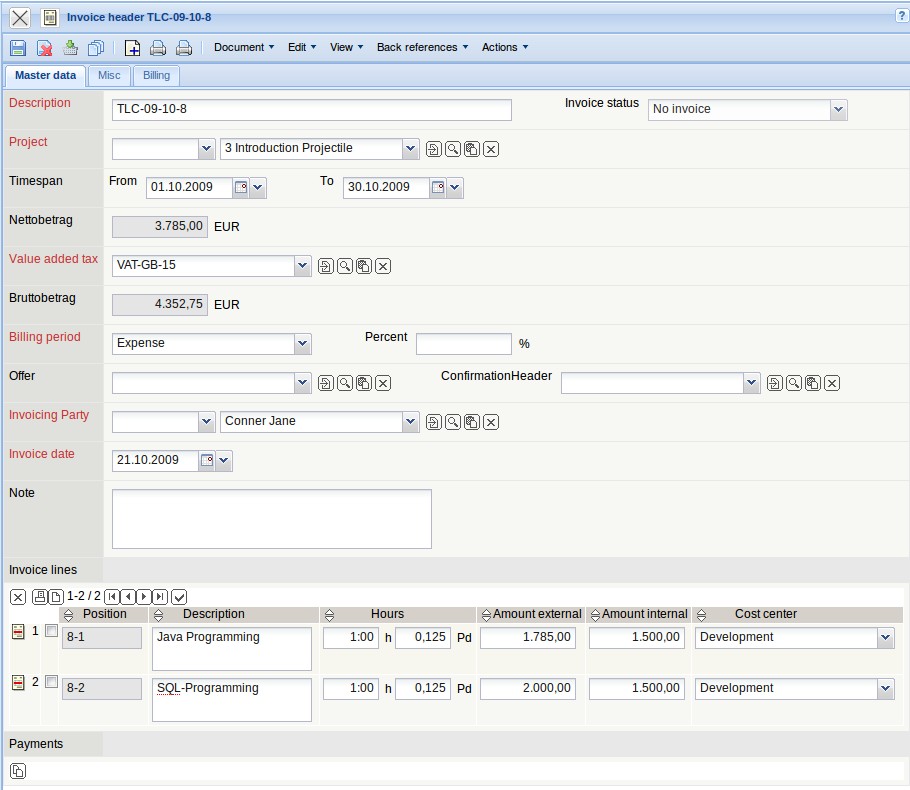Click the search icon beside Project field

pos(453,149)
